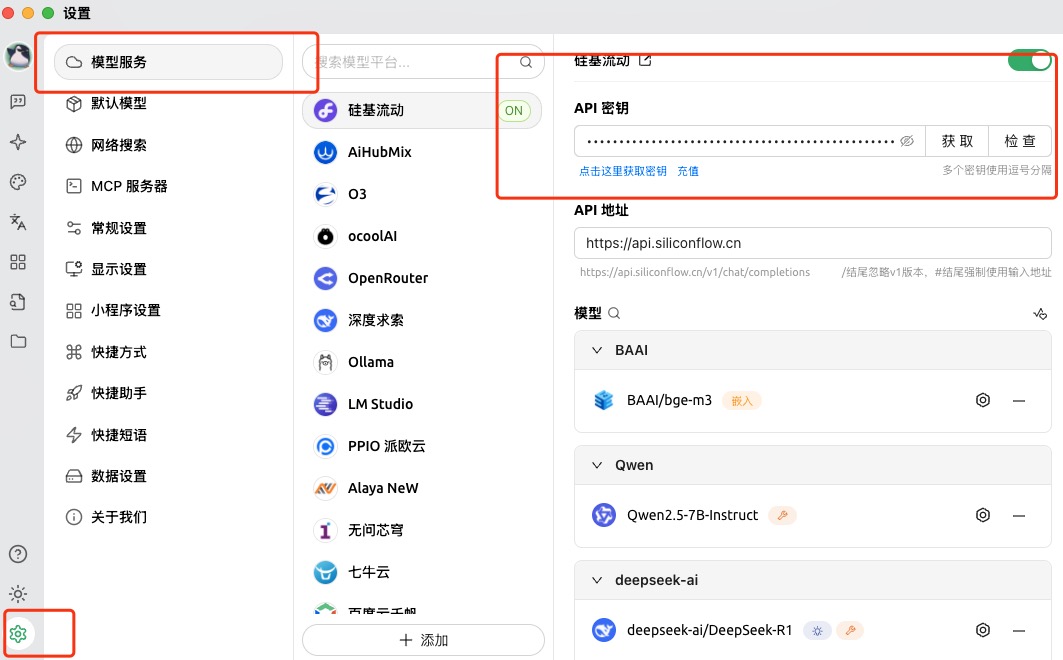Image resolution: width=1063 pixels, height=660 pixels.
Task: Select 深度求索 provider
Action: point(422,321)
